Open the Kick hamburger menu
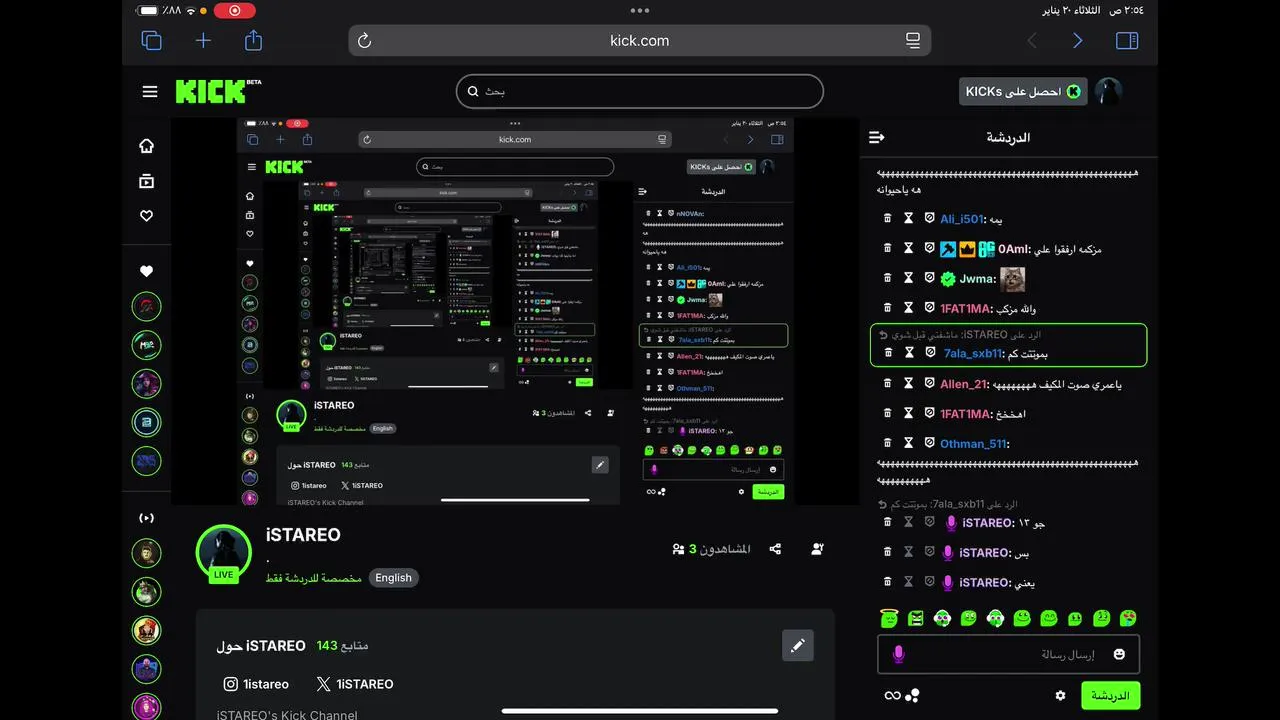The height and width of the screenshot is (720, 1280). pos(150,91)
